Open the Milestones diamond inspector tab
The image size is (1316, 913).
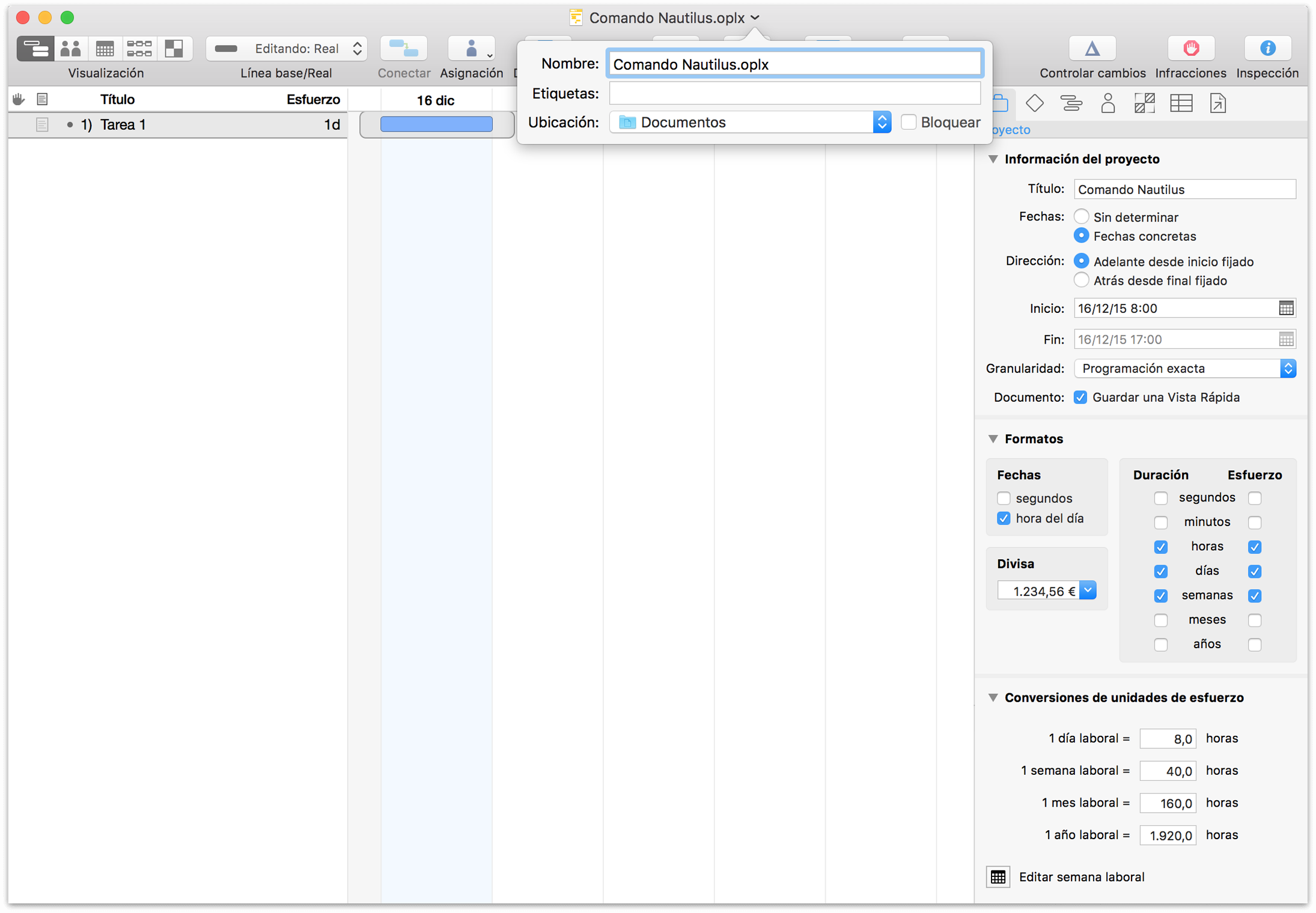click(x=1034, y=103)
